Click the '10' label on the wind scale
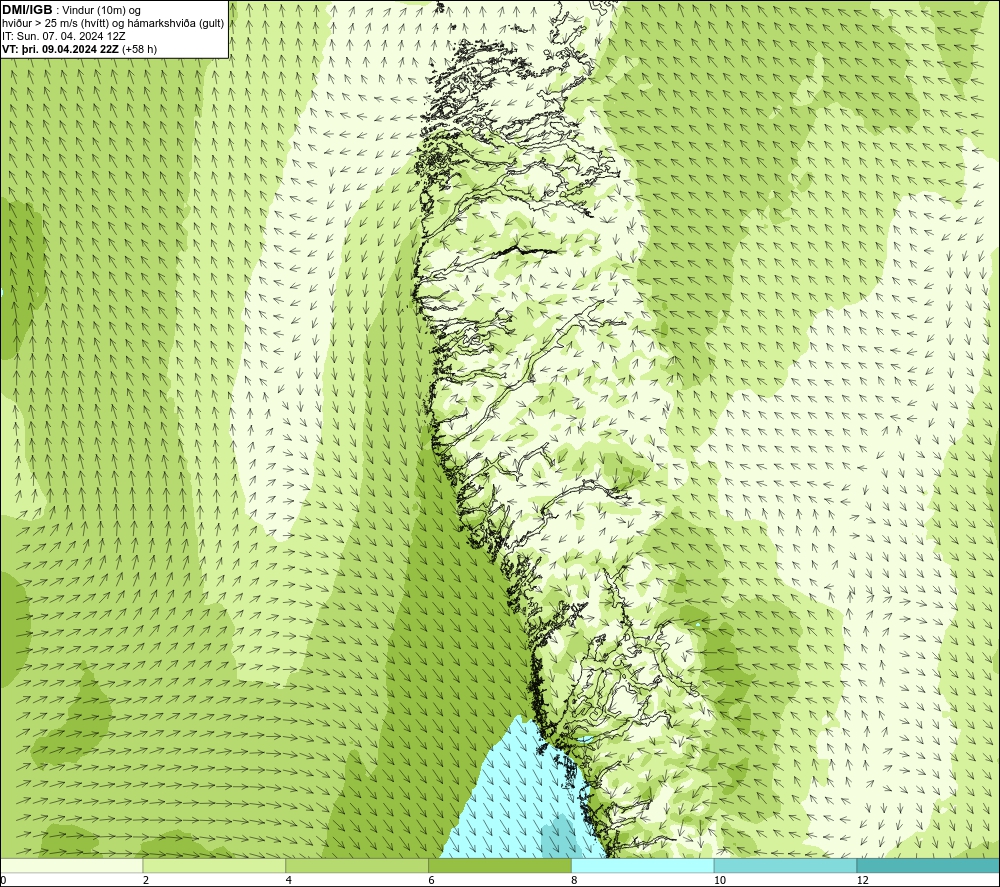1000x887 pixels. click(720, 881)
